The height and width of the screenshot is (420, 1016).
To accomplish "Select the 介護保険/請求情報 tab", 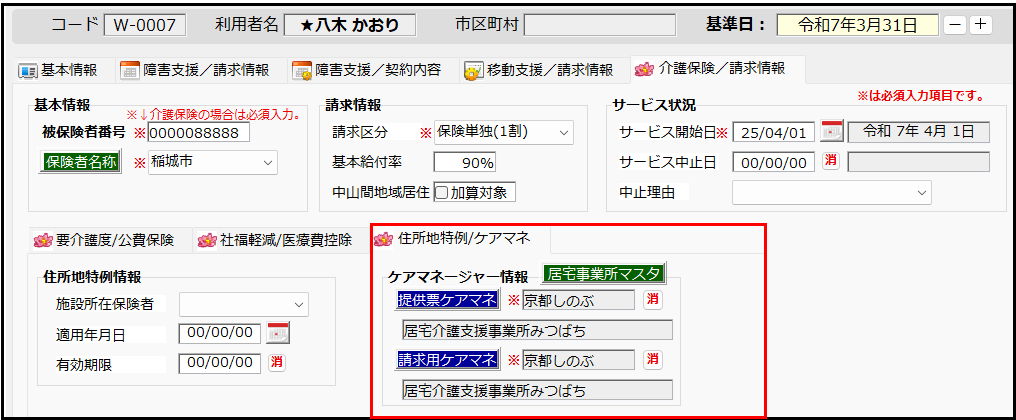I will [716, 69].
